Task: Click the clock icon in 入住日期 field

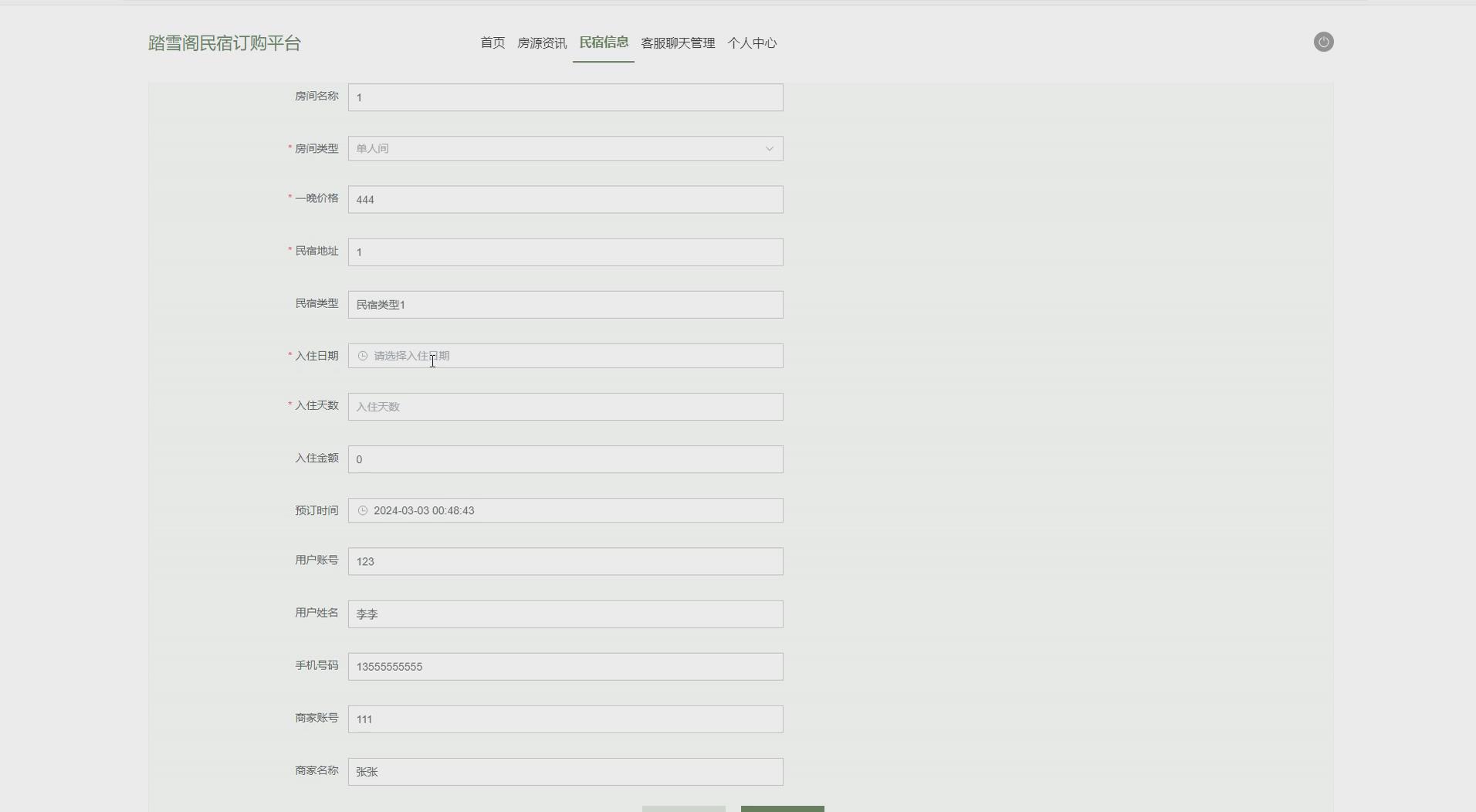Action: point(363,356)
